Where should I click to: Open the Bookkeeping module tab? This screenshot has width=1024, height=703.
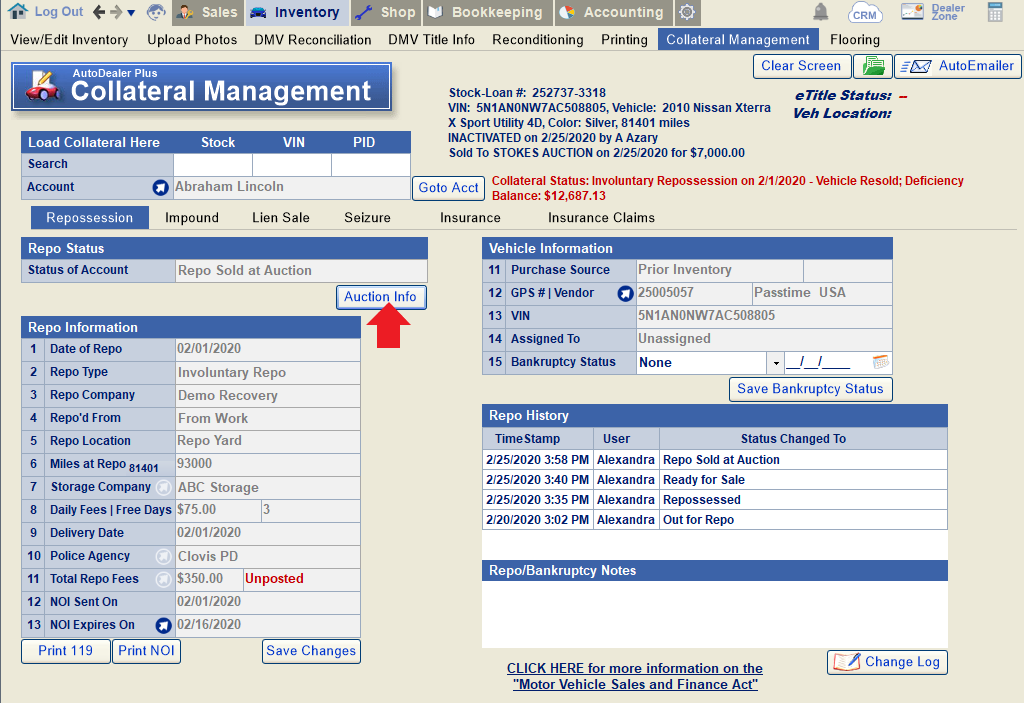(x=486, y=13)
